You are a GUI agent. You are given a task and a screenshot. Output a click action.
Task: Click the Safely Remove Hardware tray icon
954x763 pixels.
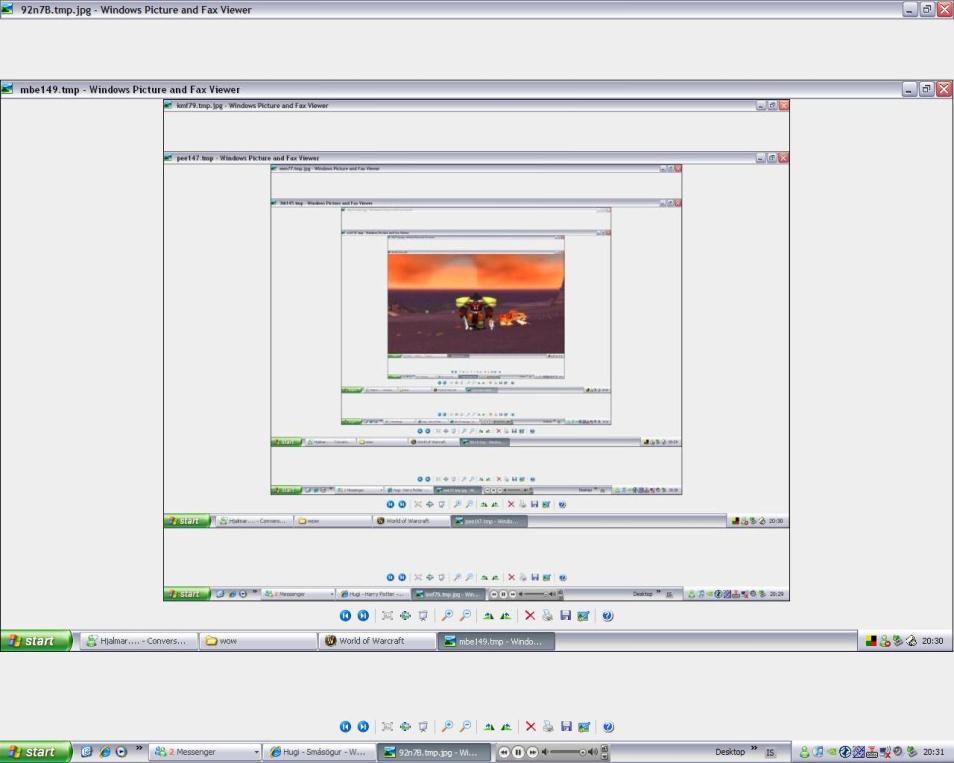coord(912,753)
